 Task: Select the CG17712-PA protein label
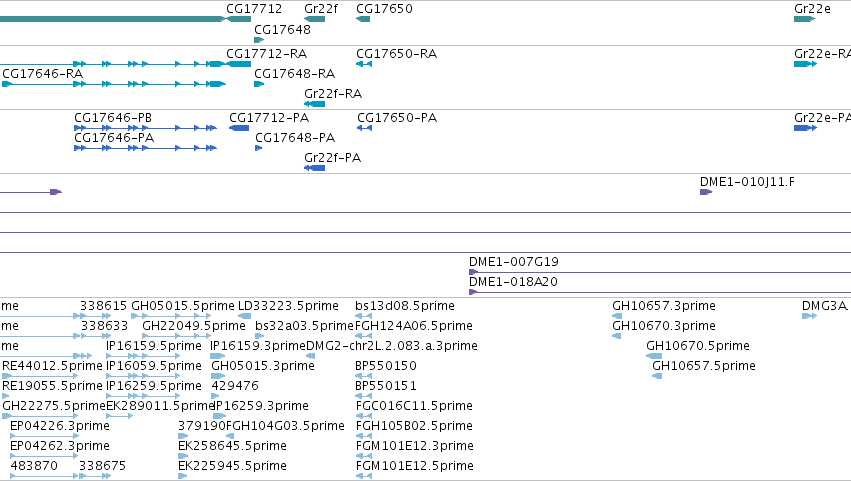click(x=269, y=118)
